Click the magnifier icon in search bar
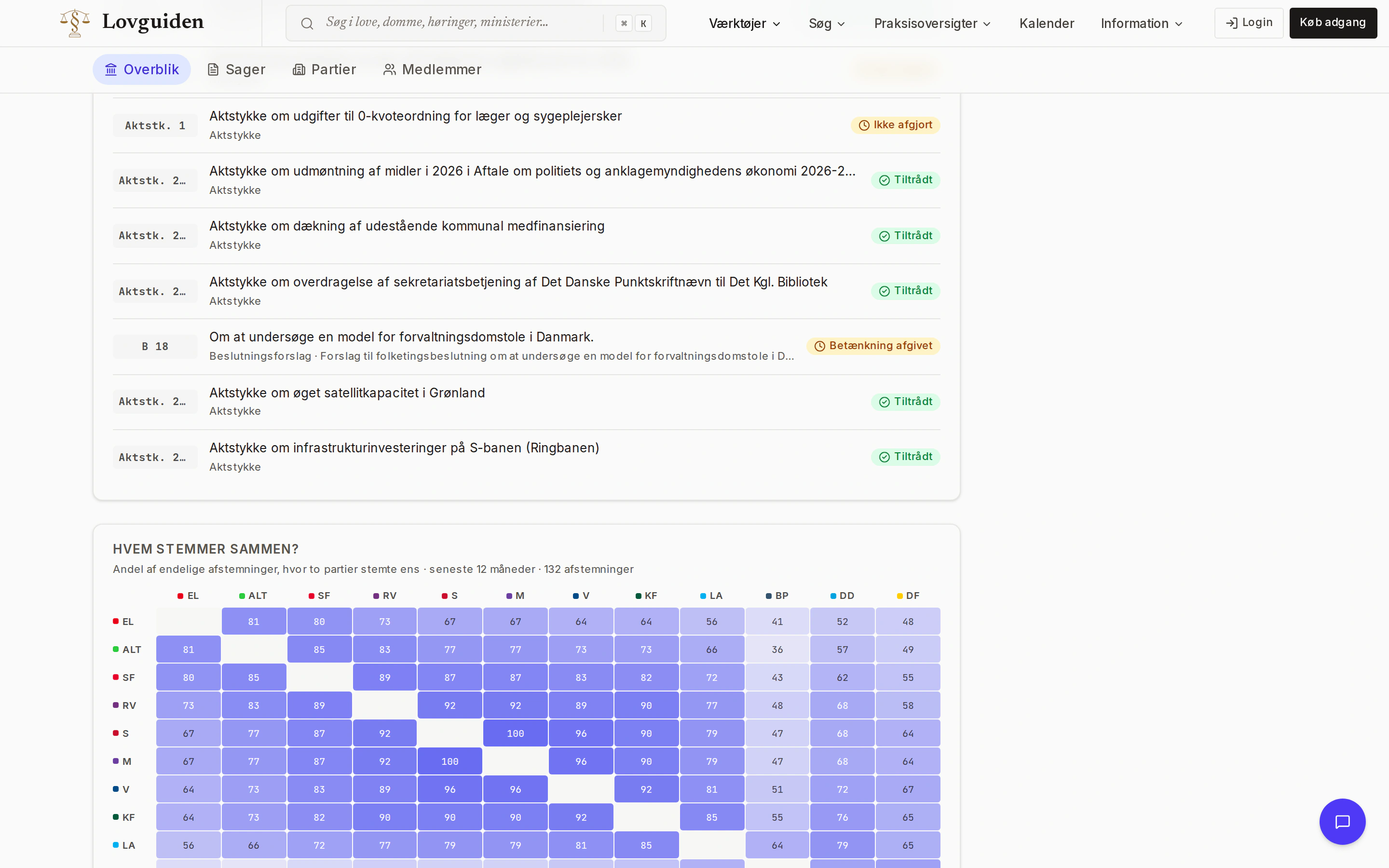The height and width of the screenshot is (868, 1389). (x=307, y=24)
